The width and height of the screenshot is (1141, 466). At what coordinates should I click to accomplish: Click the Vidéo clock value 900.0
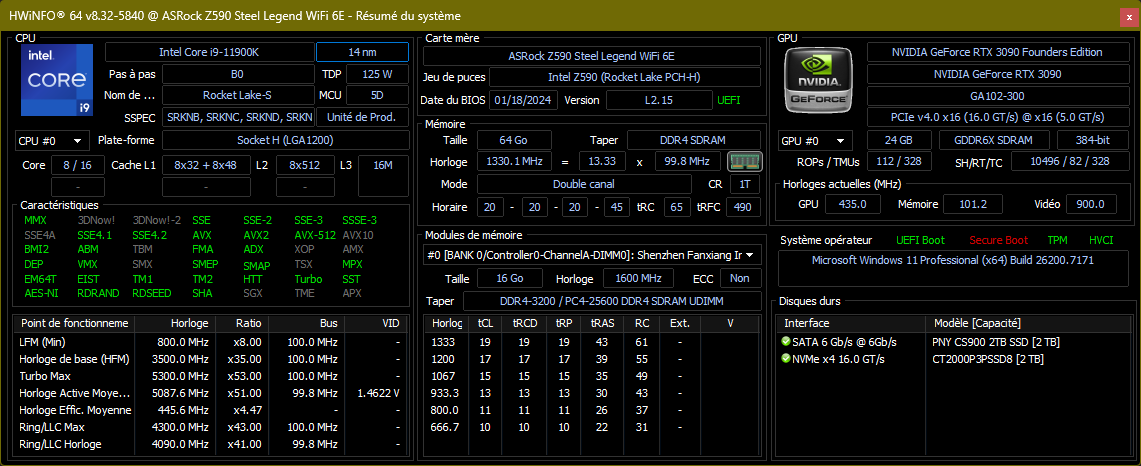(x=1091, y=204)
